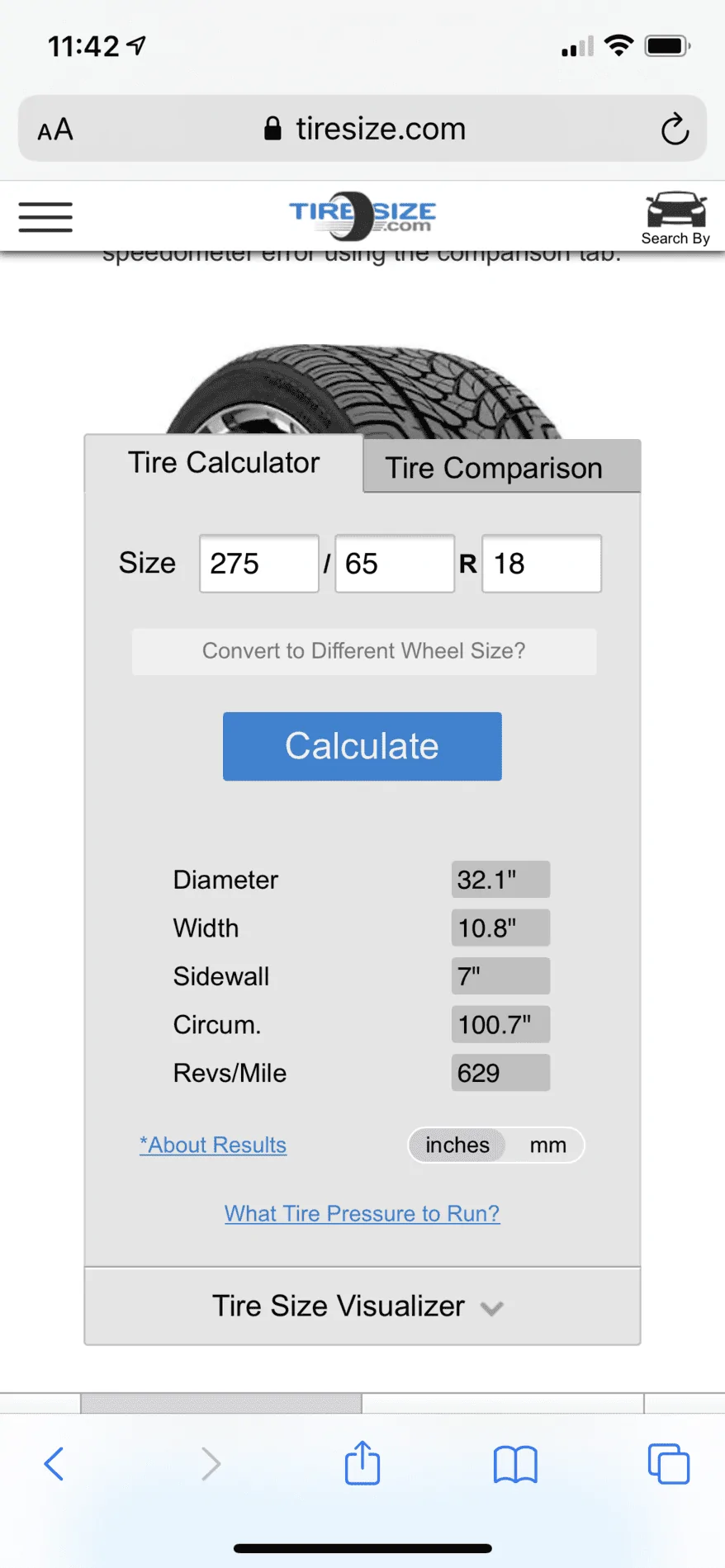Open the About Results link
The image size is (725, 1568).
213,1145
